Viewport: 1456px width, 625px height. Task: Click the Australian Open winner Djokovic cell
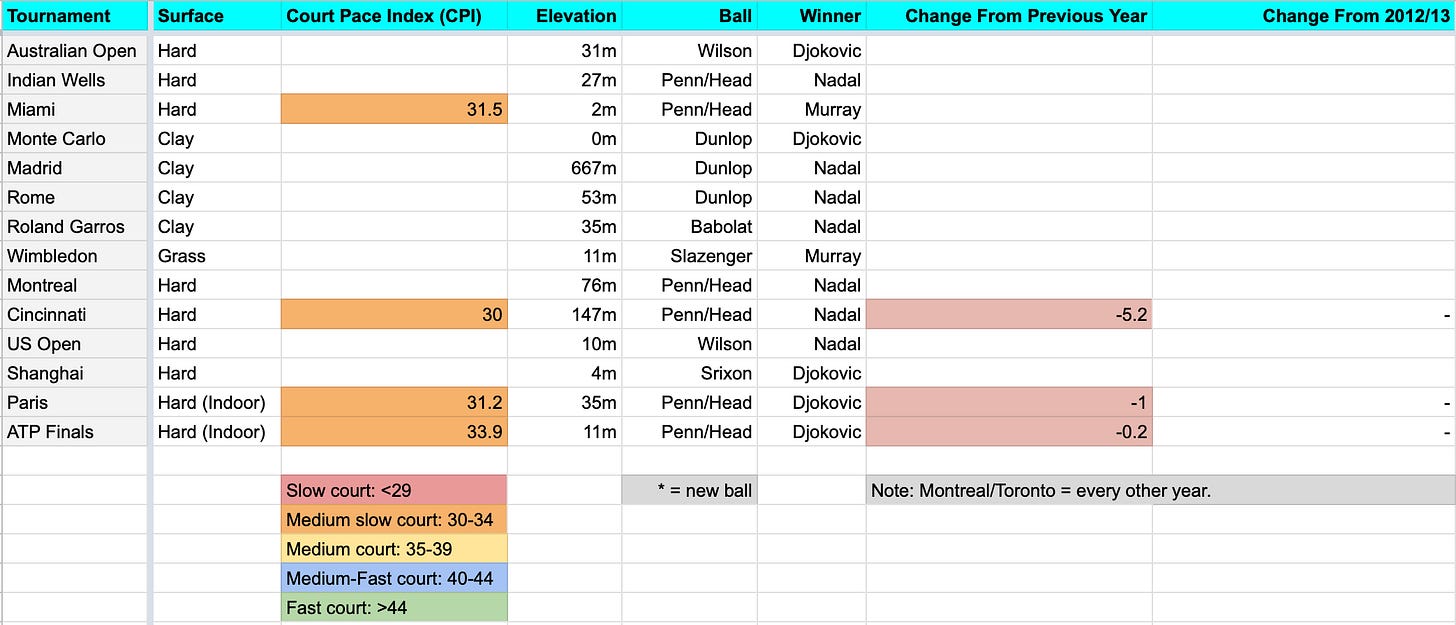click(x=811, y=51)
